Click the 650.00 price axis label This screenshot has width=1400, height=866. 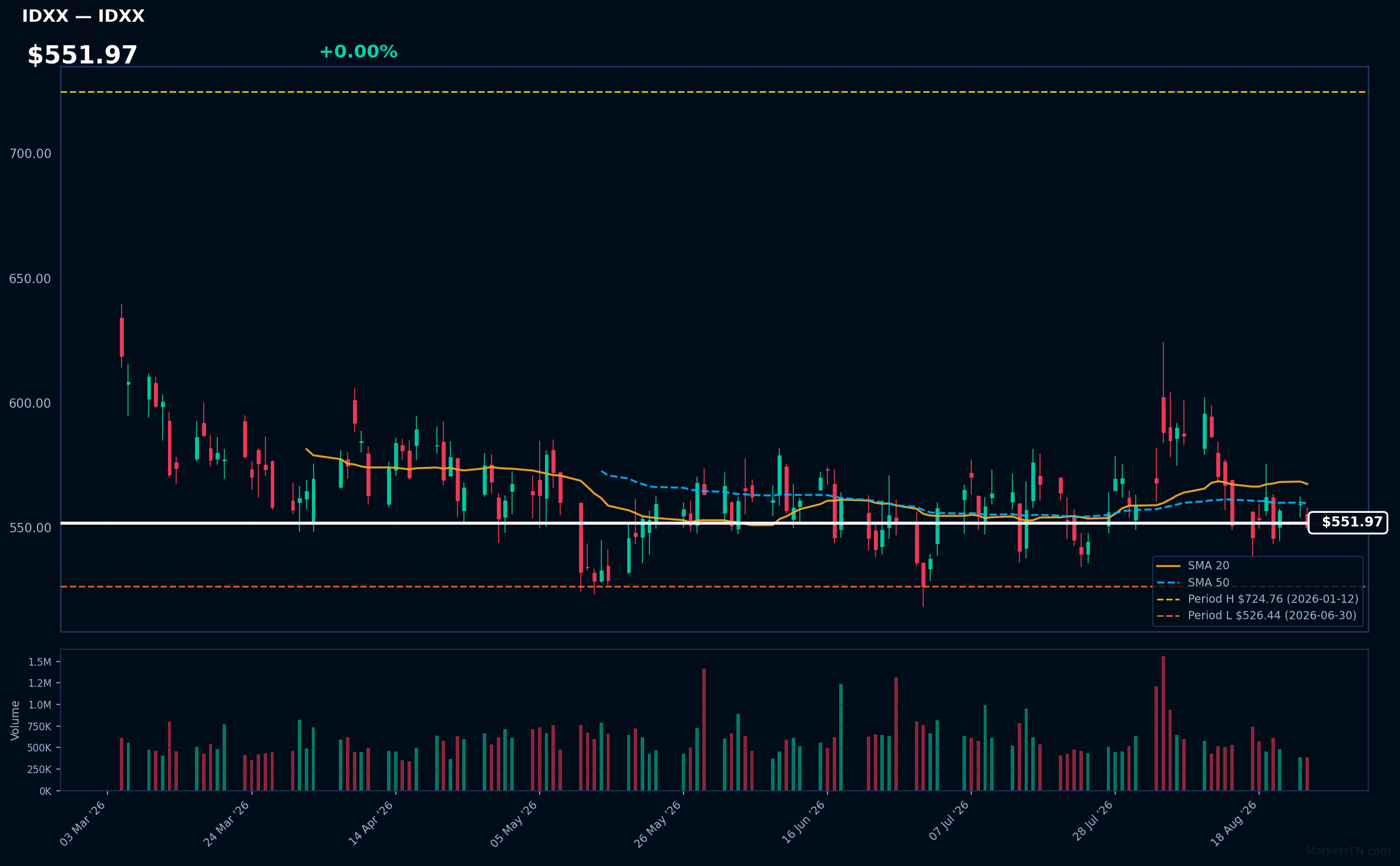30,279
